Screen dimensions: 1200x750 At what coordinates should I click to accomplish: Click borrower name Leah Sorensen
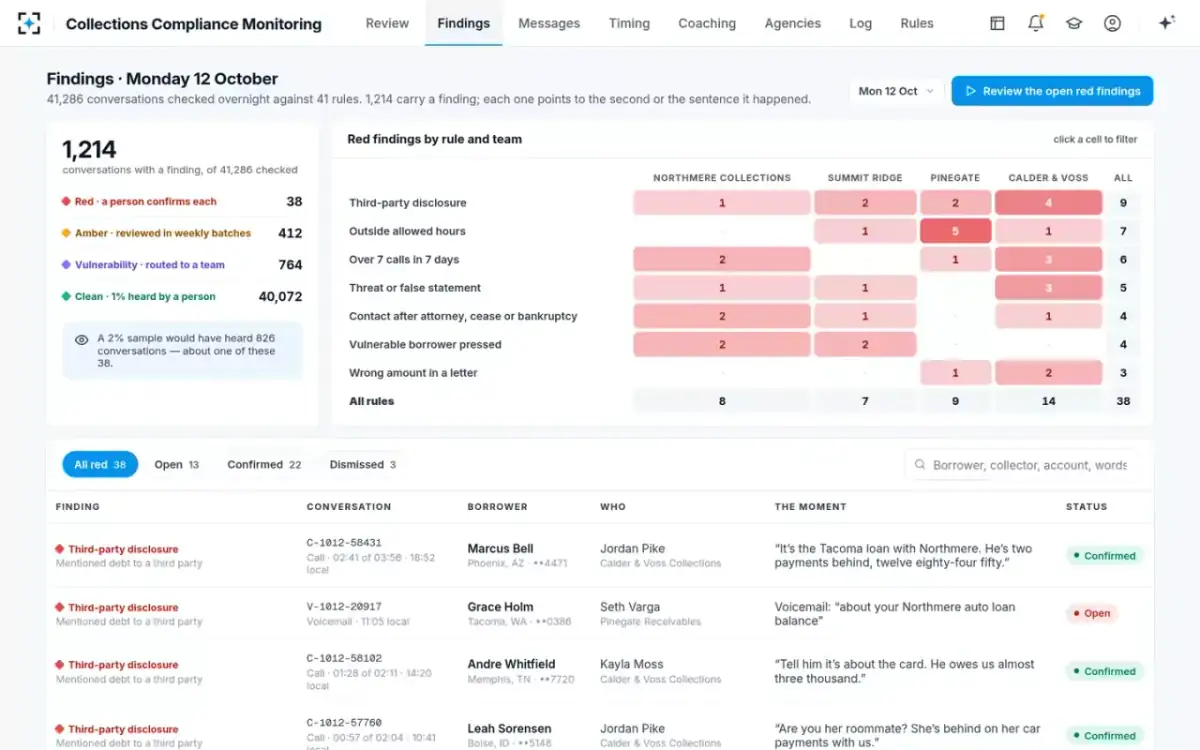click(x=509, y=729)
